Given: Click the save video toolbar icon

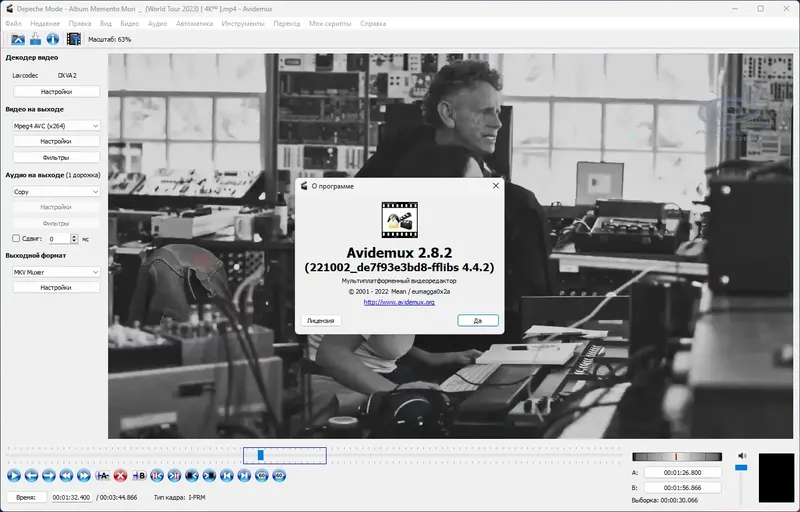Looking at the screenshot, I should 35,39.
